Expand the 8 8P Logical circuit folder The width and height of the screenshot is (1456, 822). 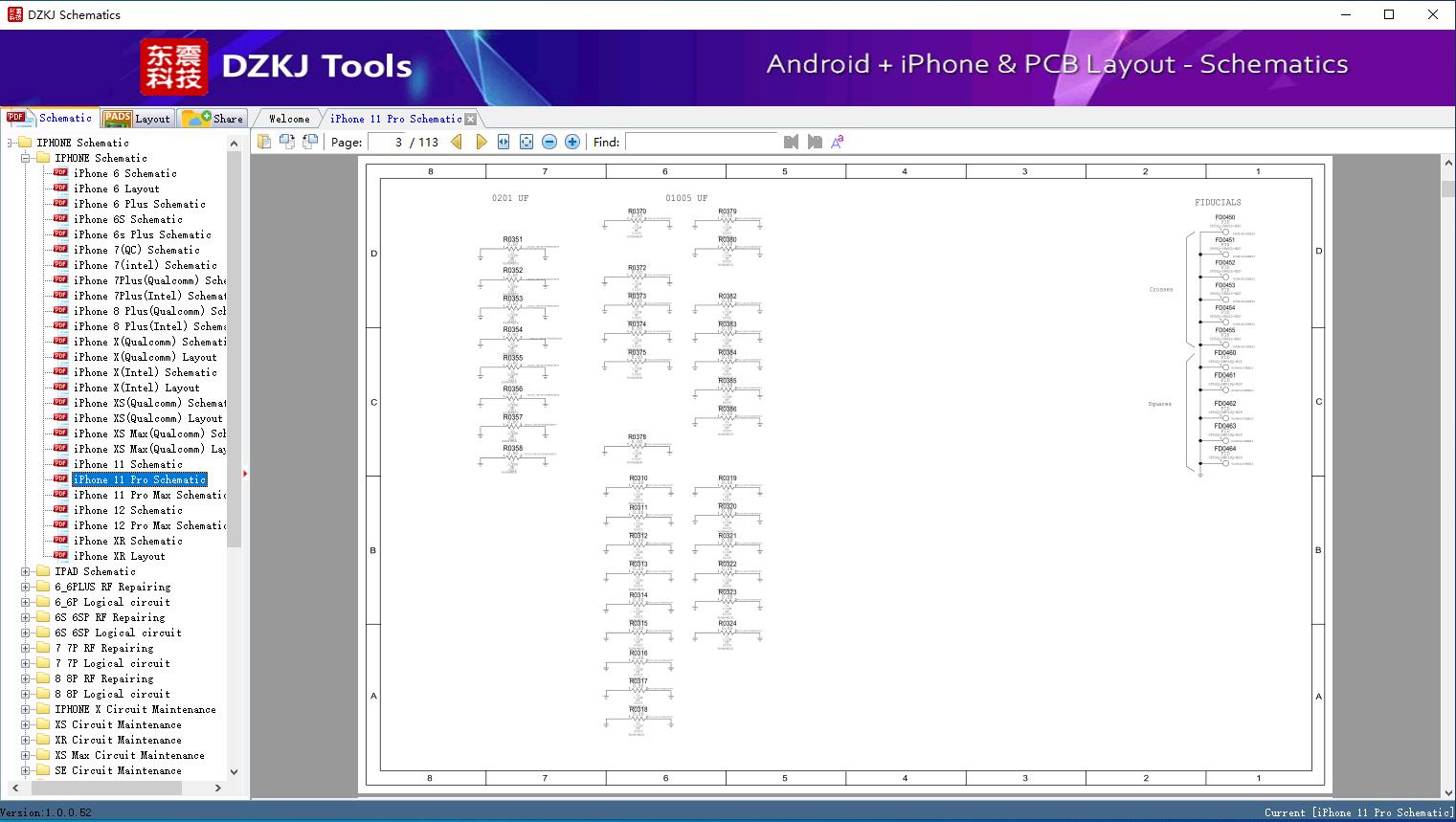point(26,694)
